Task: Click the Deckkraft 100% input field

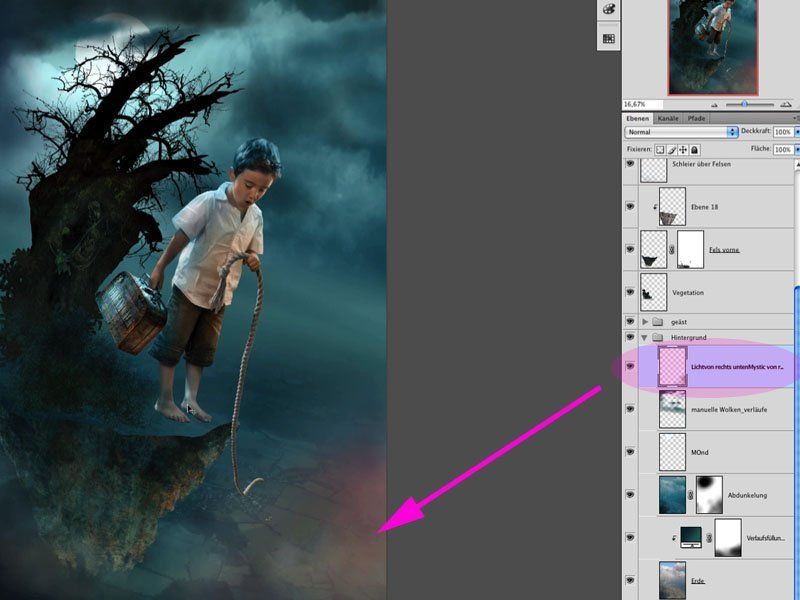Action: (x=783, y=132)
